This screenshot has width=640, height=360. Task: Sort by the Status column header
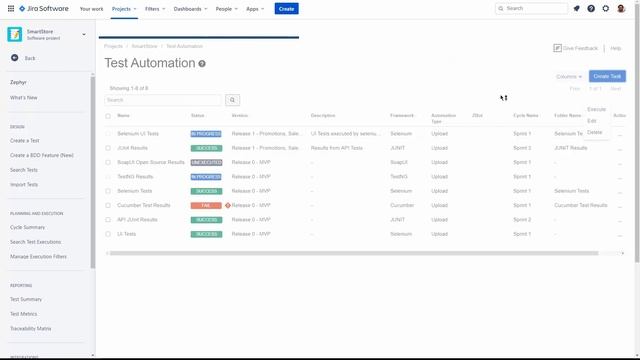point(197,116)
